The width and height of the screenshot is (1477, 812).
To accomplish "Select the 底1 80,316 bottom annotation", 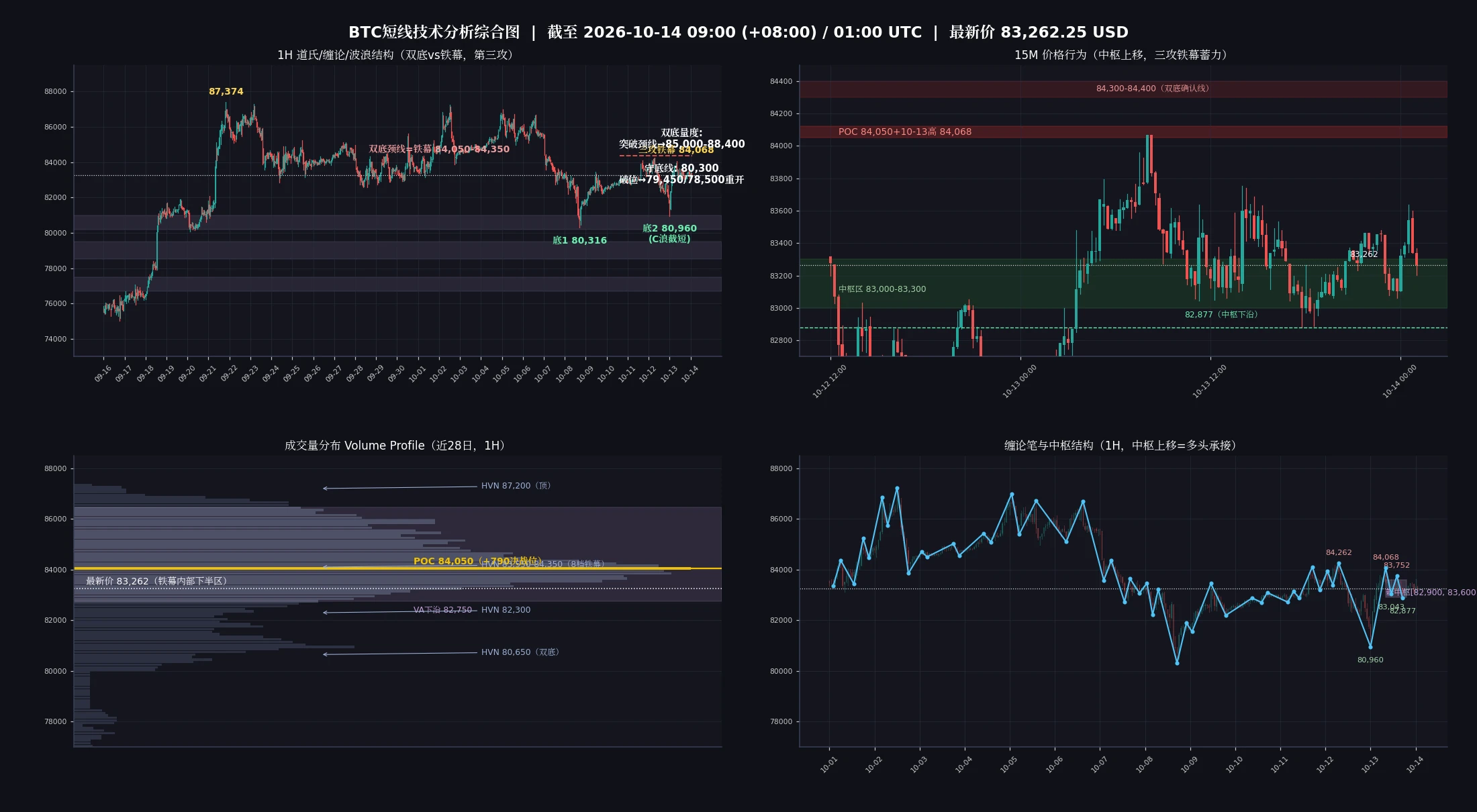I will [x=579, y=240].
